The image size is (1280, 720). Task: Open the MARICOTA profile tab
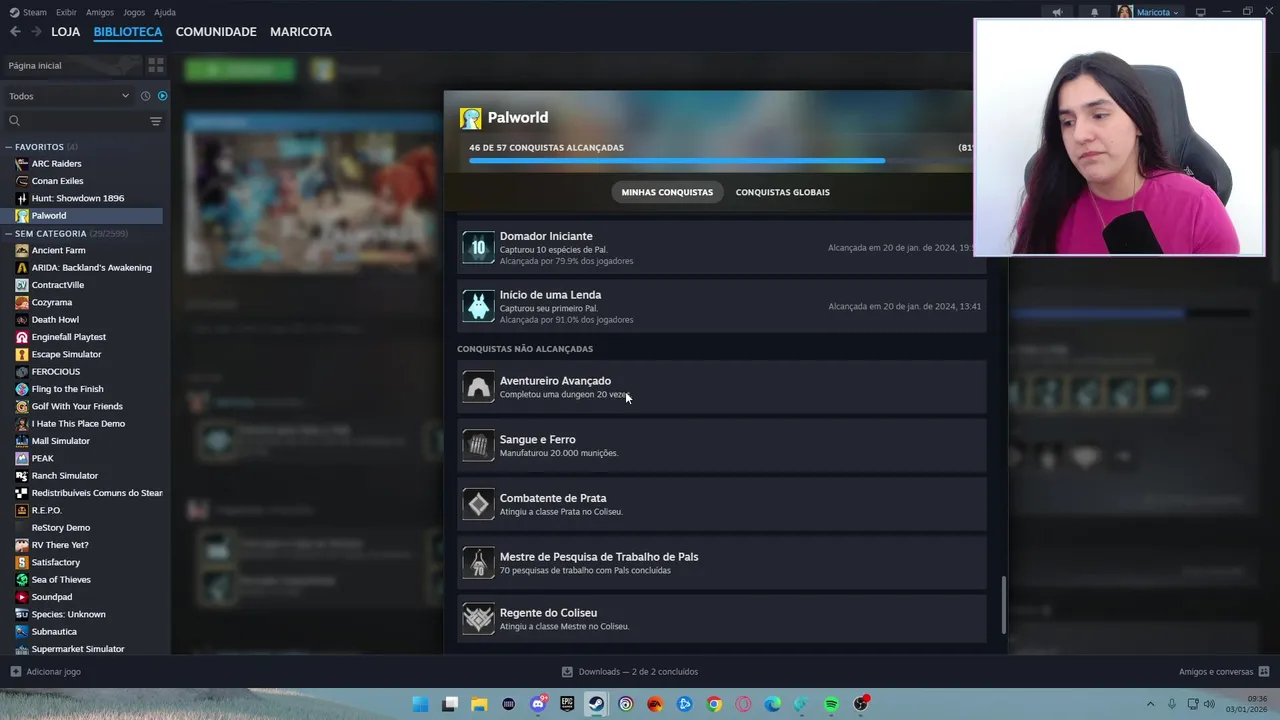point(301,32)
